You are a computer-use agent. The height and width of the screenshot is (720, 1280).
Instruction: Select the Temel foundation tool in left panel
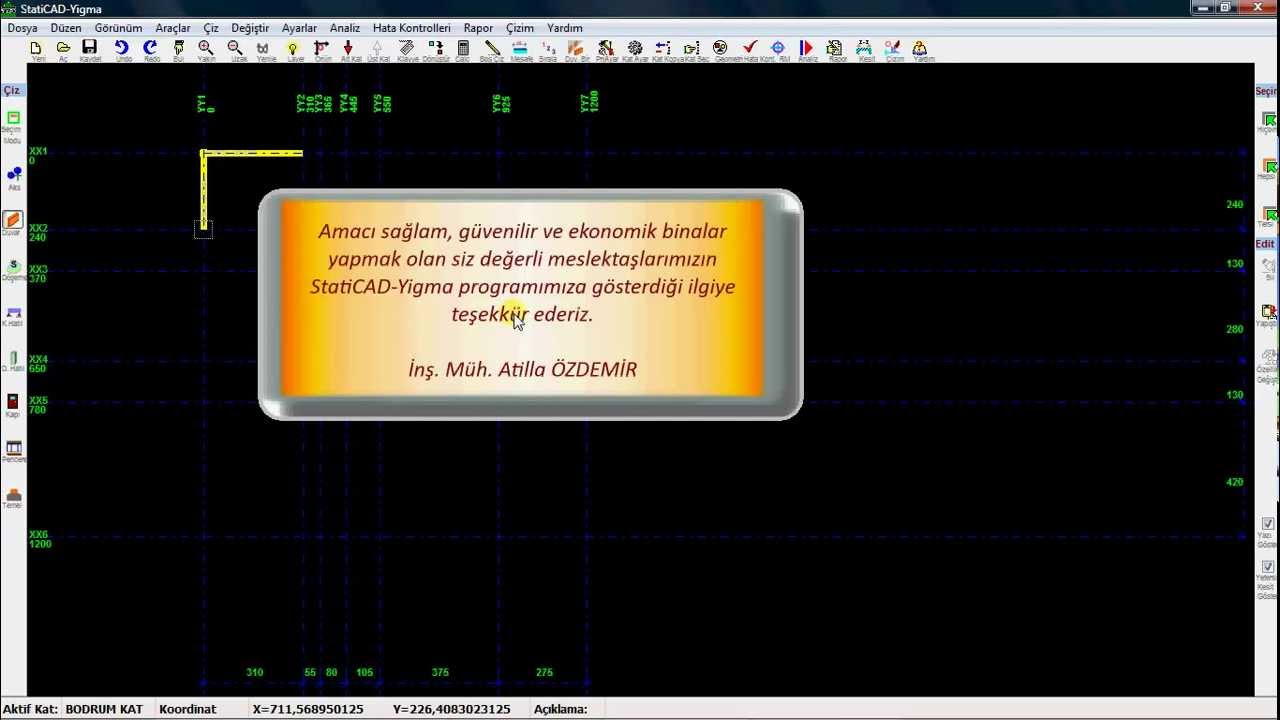(13, 498)
